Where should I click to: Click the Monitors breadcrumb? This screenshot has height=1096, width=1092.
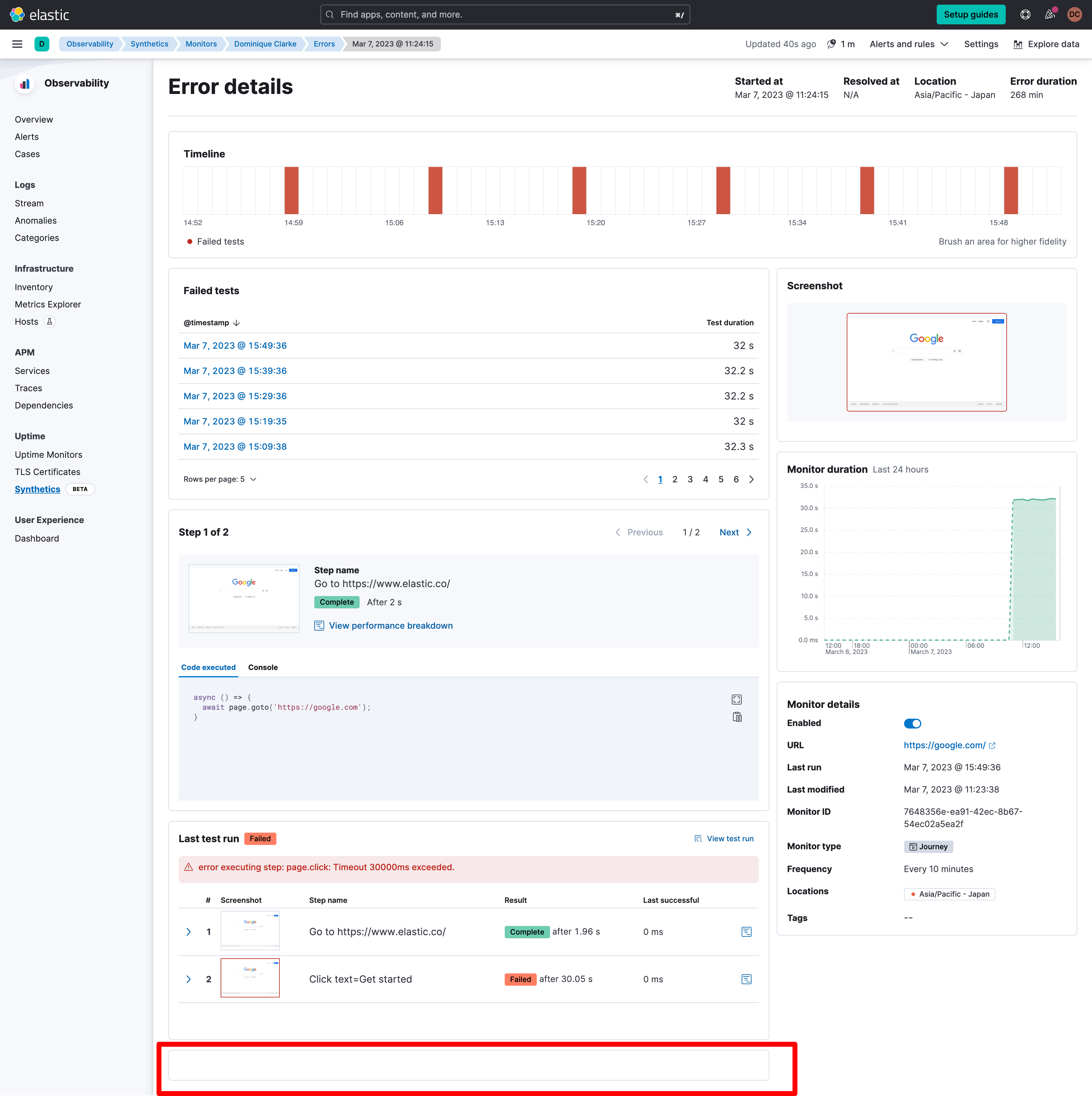click(x=201, y=44)
